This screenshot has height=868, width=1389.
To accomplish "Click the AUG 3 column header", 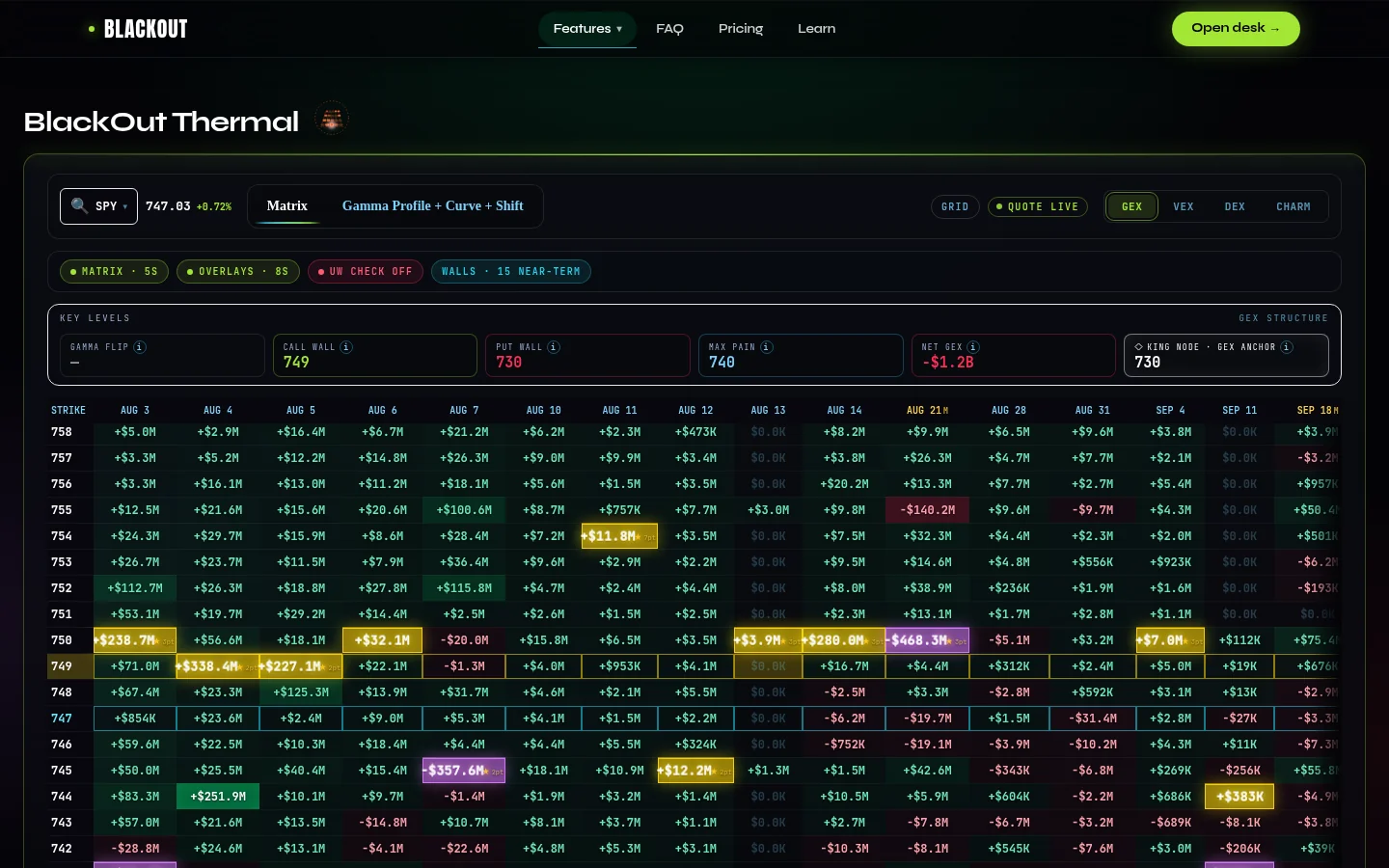I will pos(135,411).
